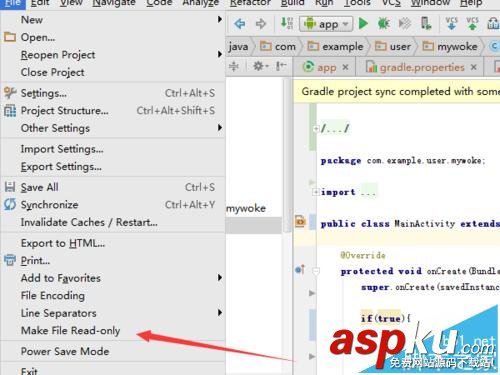Click the Back navigation arrow icon
The width and height of the screenshot is (500, 375).
240,24
